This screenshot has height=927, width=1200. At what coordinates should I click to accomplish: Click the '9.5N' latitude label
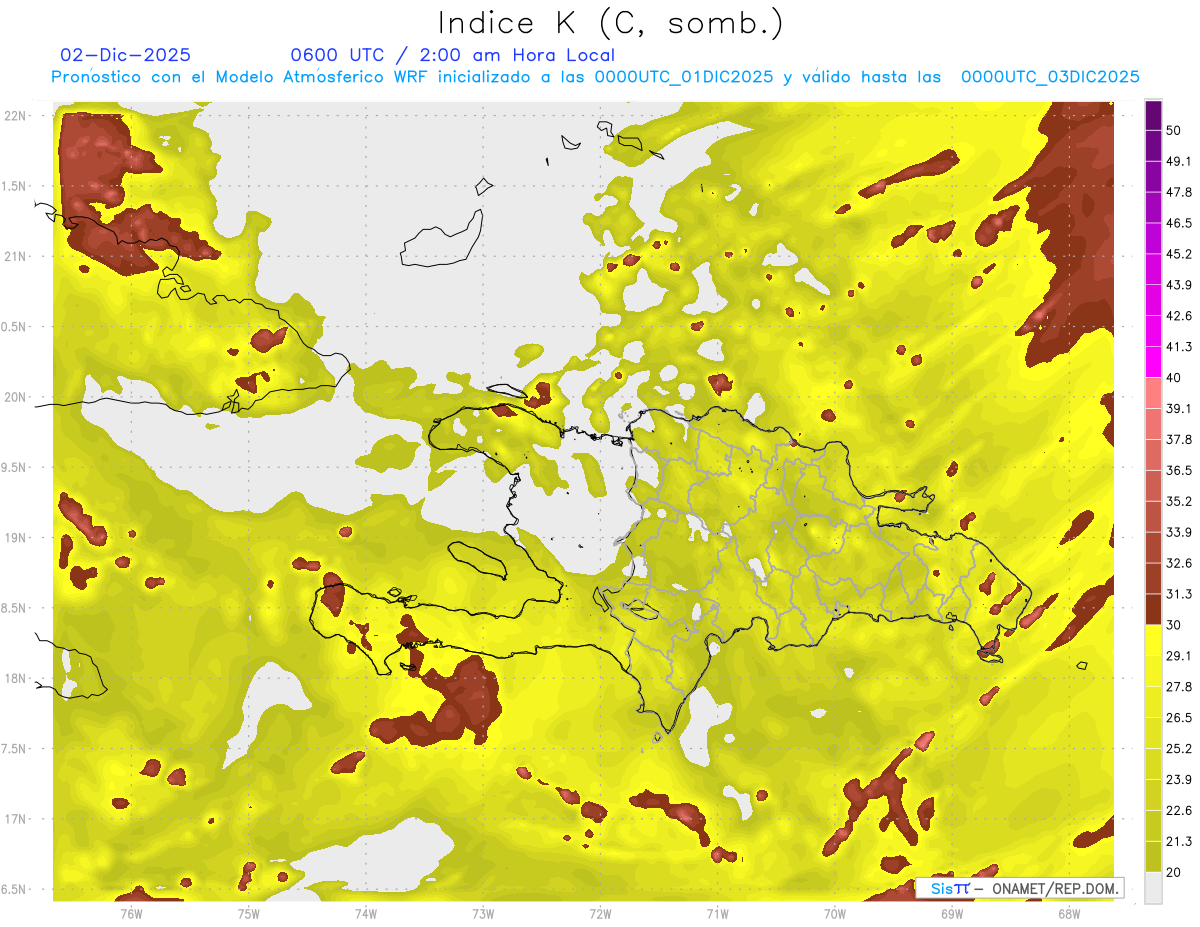(14, 467)
